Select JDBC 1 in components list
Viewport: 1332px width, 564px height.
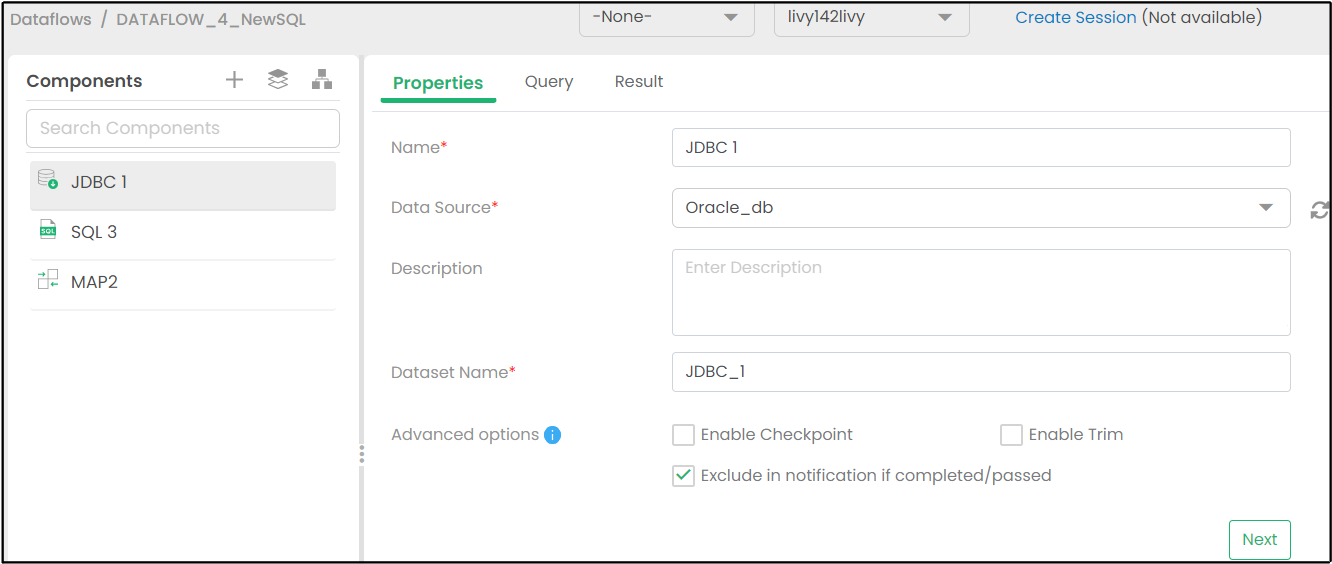coord(183,185)
